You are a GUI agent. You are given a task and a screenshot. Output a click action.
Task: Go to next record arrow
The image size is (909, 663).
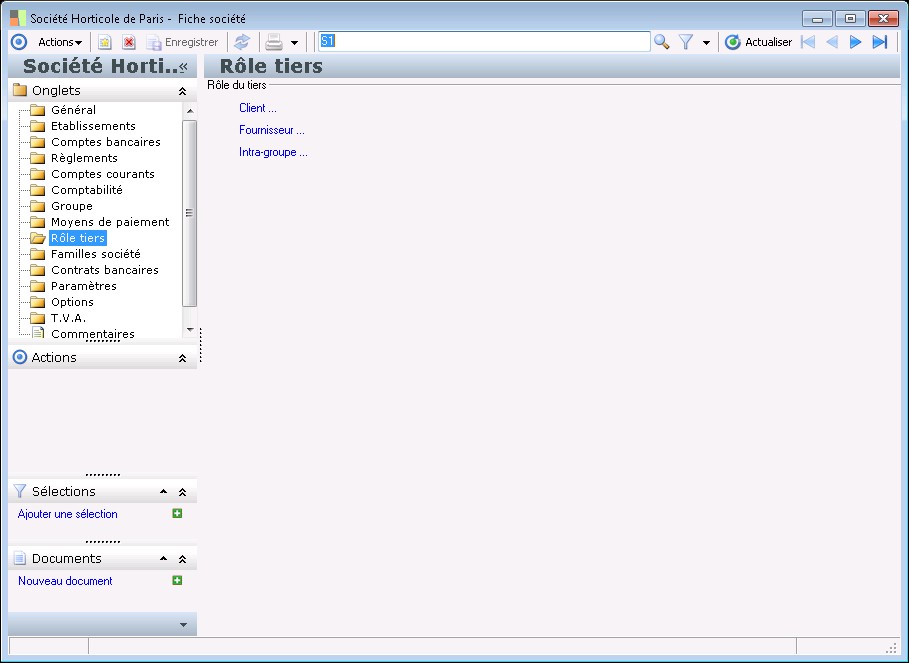coord(855,42)
